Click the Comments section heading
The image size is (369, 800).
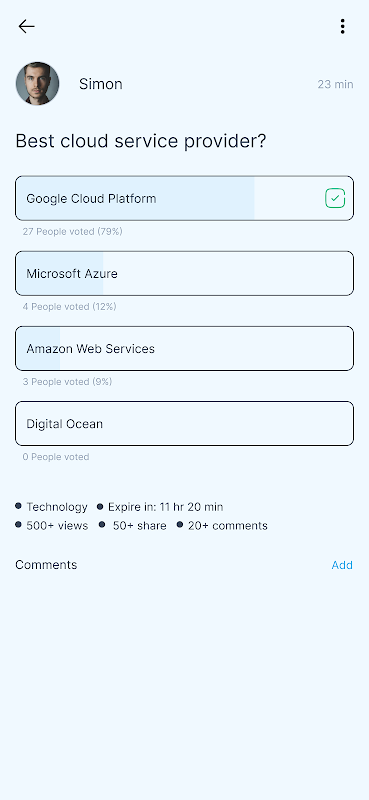point(46,565)
